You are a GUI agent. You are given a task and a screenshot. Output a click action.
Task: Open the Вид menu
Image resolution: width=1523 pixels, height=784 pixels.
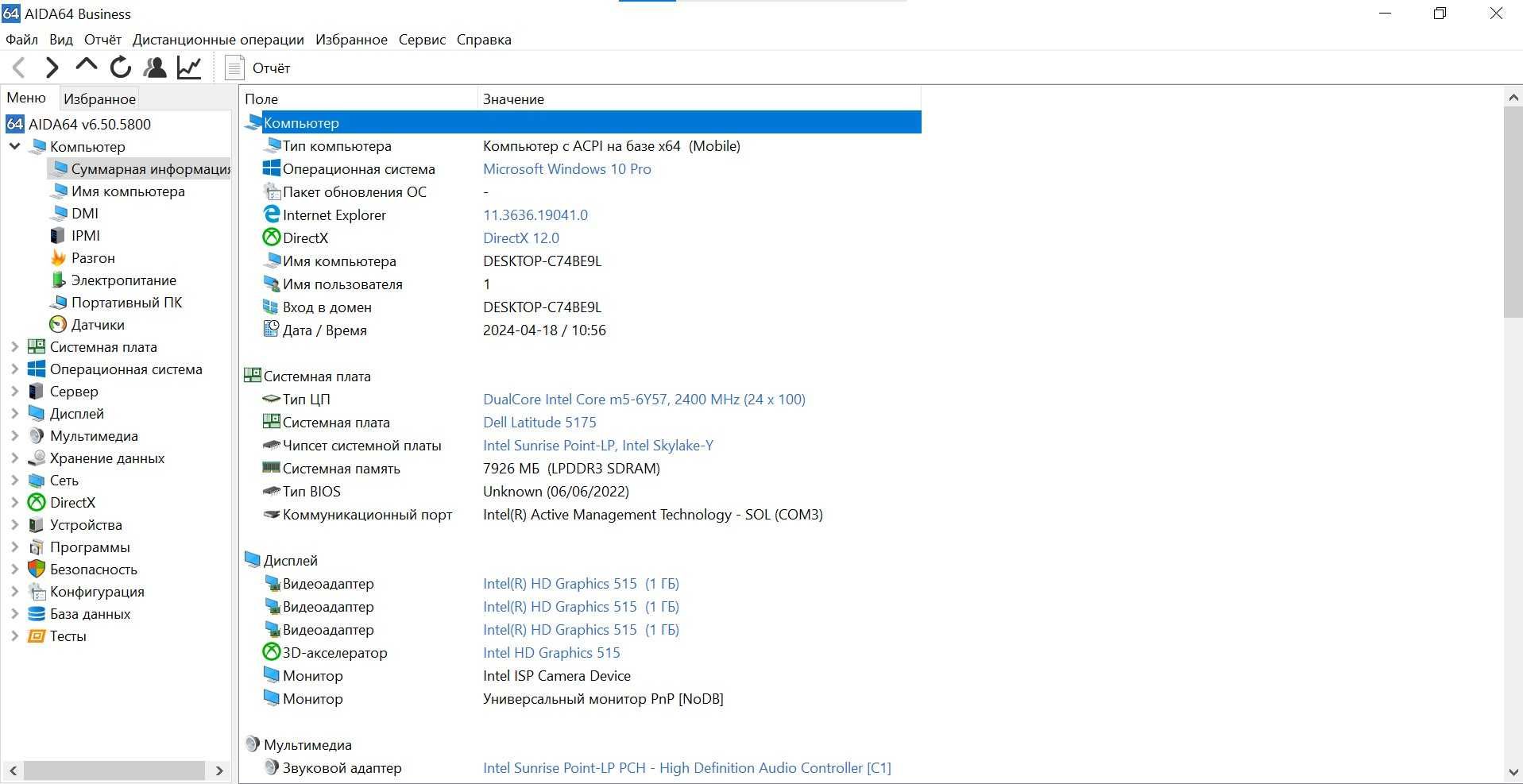60,40
